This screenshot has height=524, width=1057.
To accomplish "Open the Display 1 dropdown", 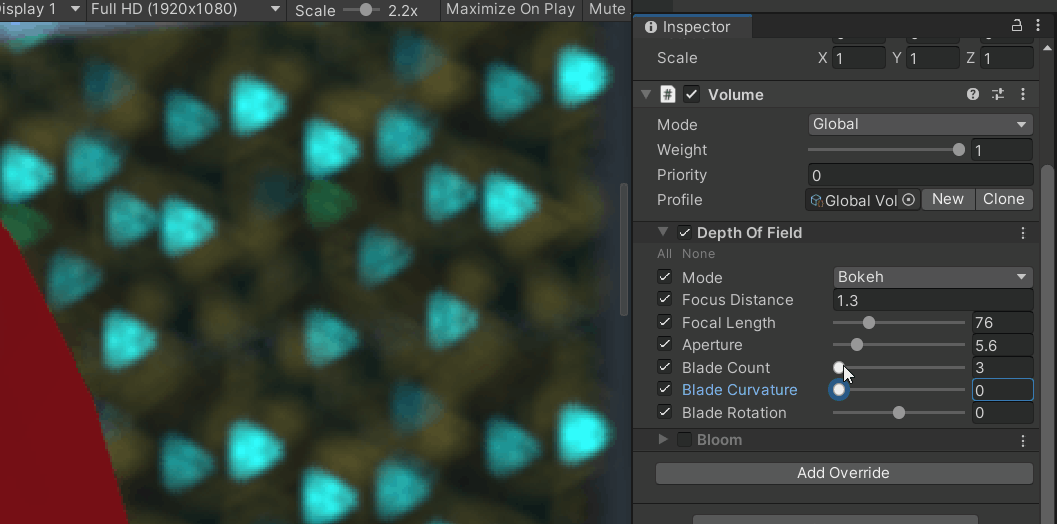I will (42, 9).
